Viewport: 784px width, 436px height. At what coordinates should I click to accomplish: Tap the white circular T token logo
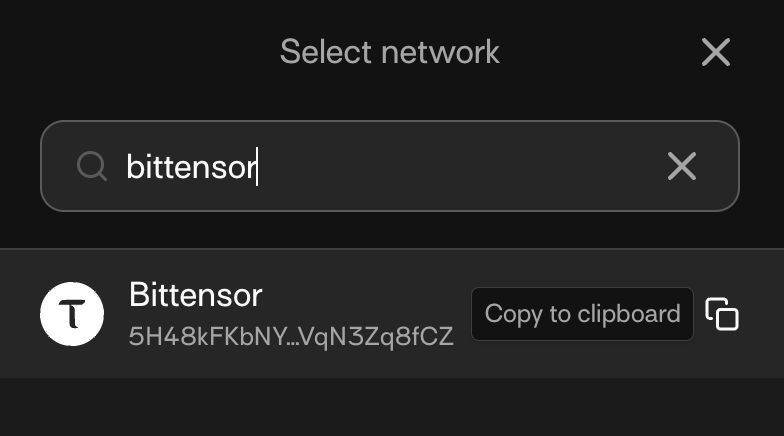71,314
